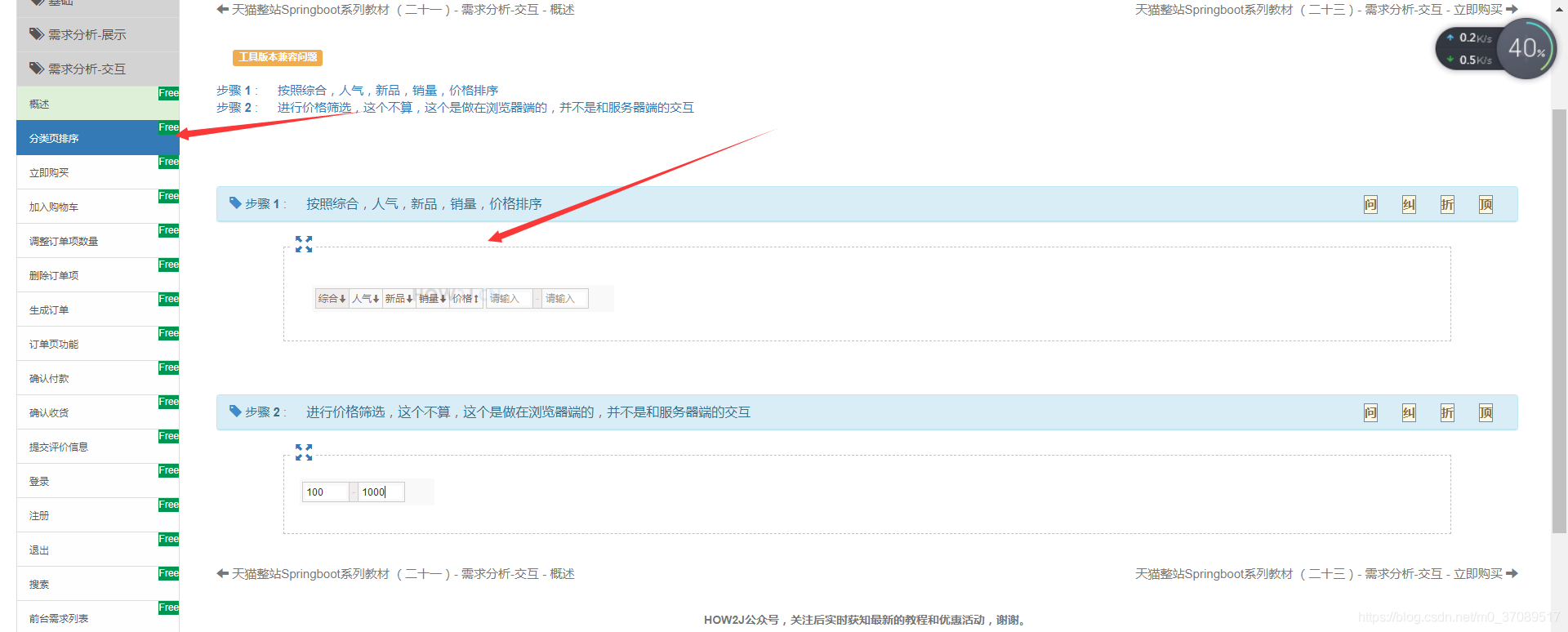Image resolution: width=1568 pixels, height=632 pixels.
Task: Select the 分类页排序 sidebar item
Action: coord(98,138)
